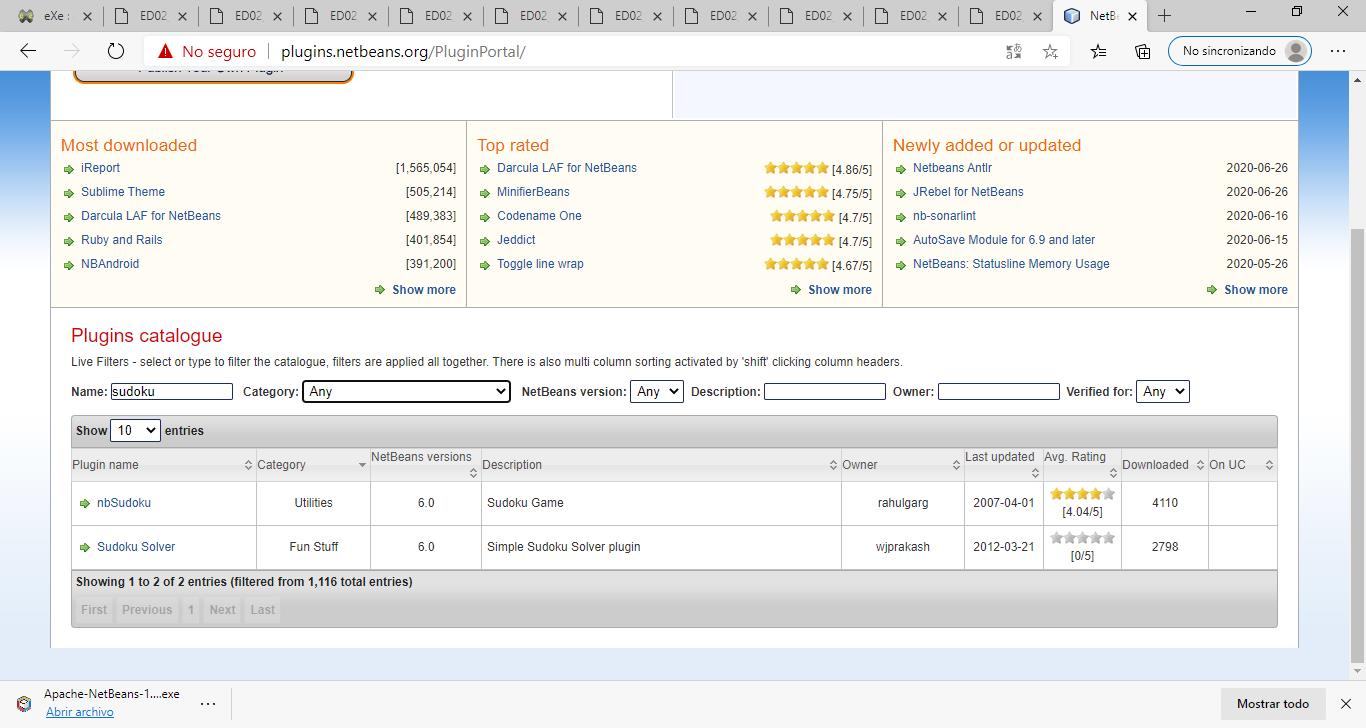Open the Category filter dropdown
Image resolution: width=1366 pixels, height=728 pixels.
click(x=406, y=392)
